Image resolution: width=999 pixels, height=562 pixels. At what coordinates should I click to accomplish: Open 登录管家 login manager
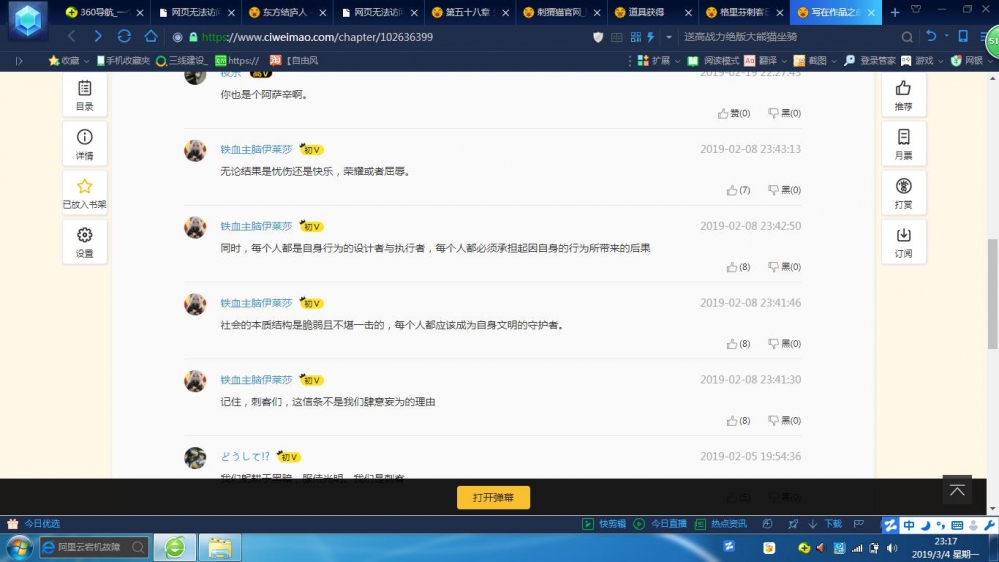pos(870,61)
